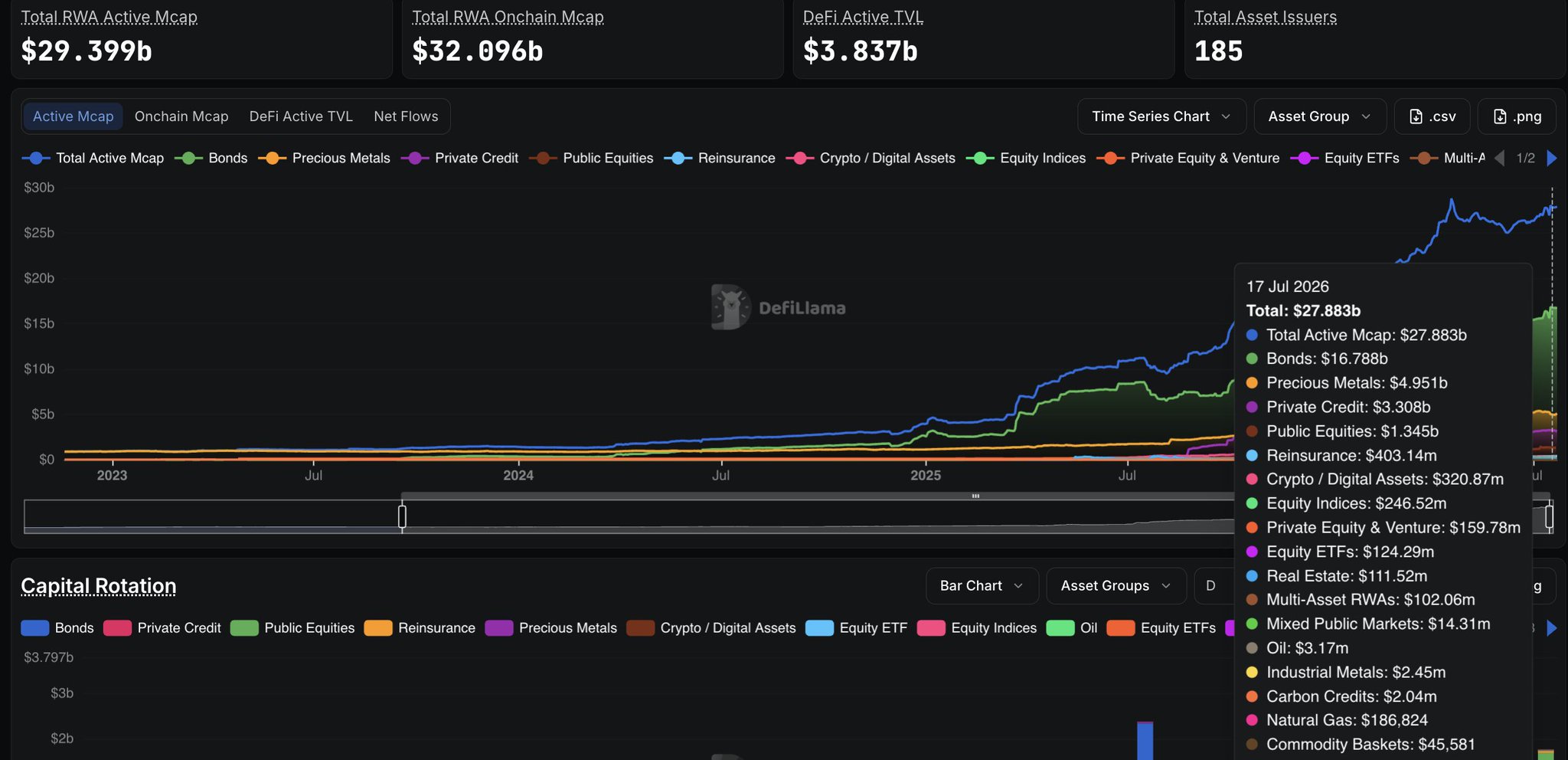Image resolution: width=1568 pixels, height=760 pixels.
Task: Open the Time Series Chart dropdown
Action: (1162, 116)
